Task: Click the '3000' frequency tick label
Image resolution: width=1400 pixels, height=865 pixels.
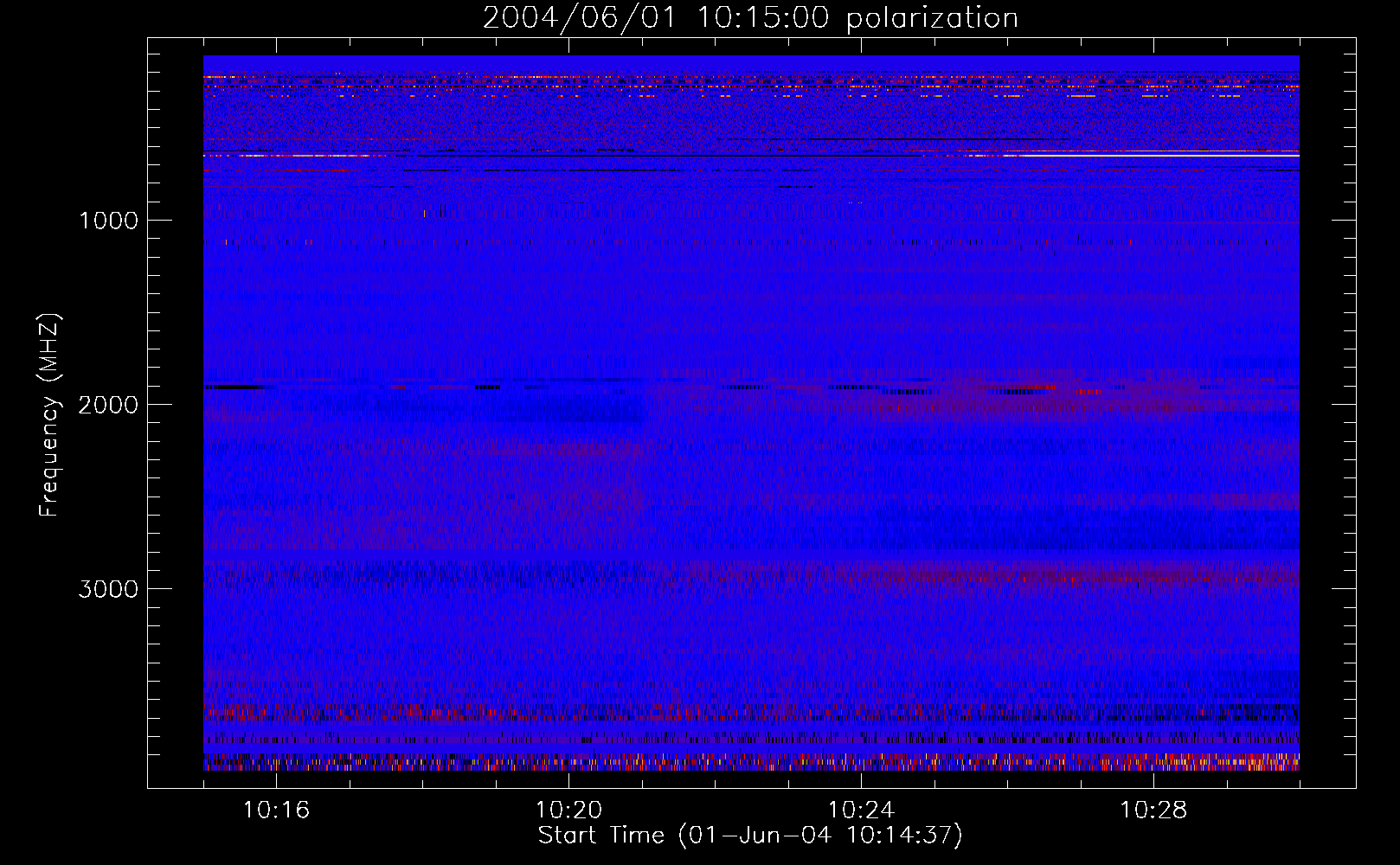Action: (x=108, y=589)
